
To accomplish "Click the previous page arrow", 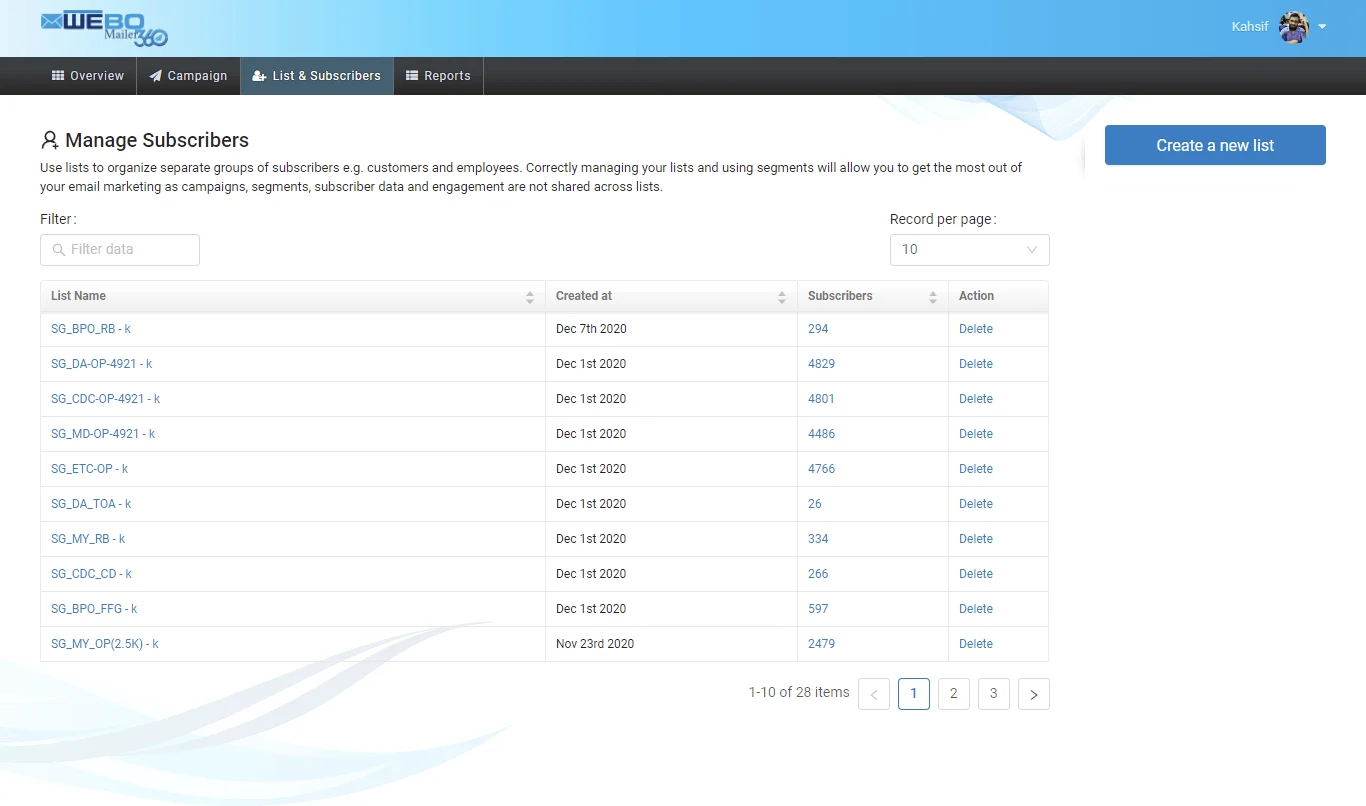I will click(874, 694).
